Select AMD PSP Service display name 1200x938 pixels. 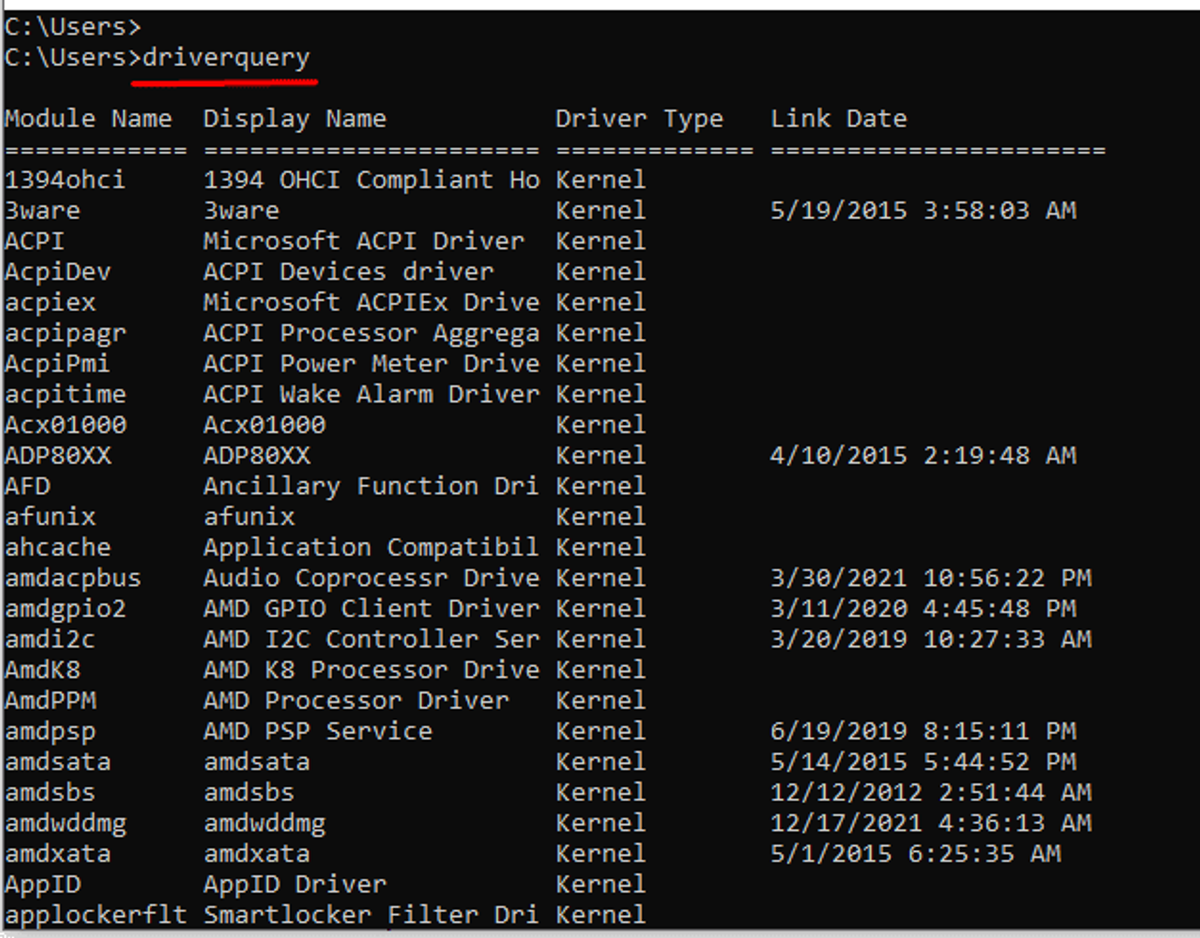pyautogui.click(x=318, y=731)
